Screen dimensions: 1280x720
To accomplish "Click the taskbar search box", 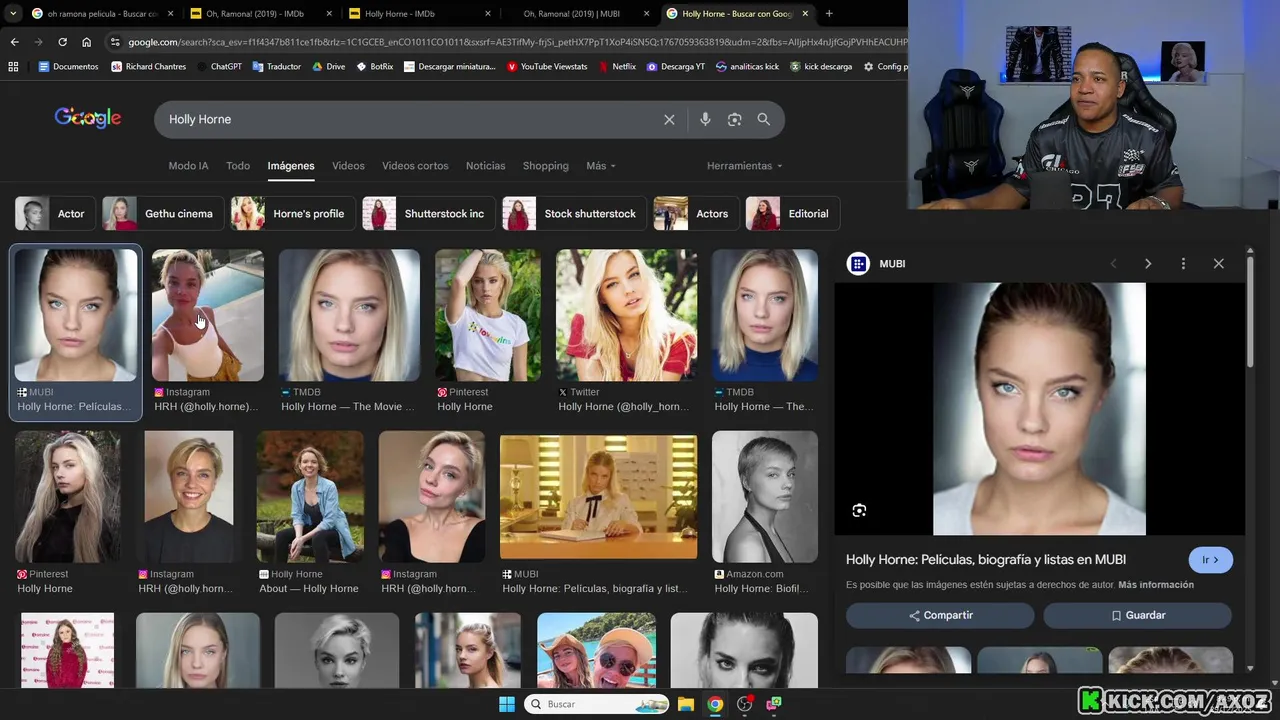I will (x=597, y=704).
